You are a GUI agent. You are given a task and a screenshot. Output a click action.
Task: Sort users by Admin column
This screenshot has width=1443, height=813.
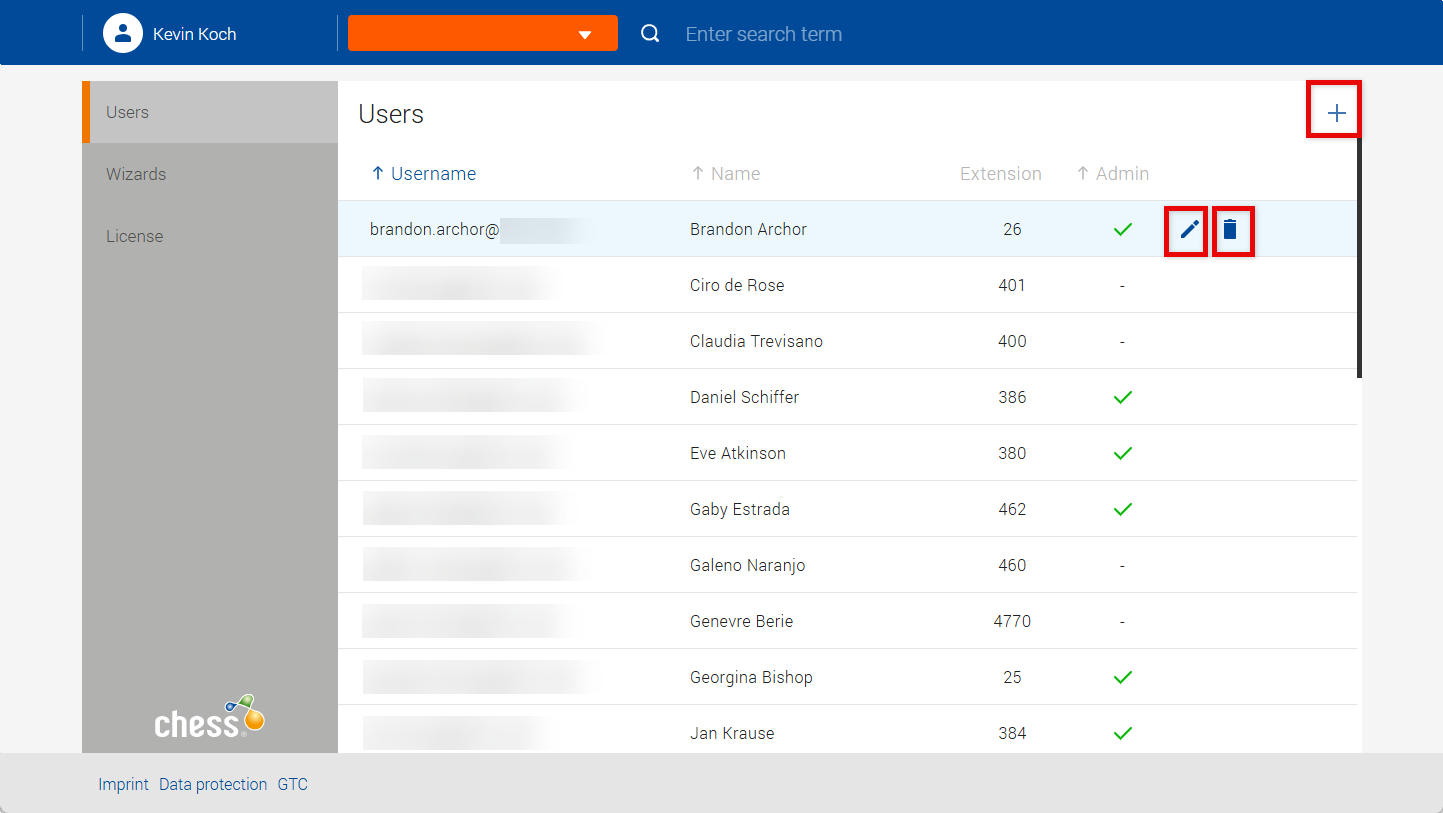1122,174
